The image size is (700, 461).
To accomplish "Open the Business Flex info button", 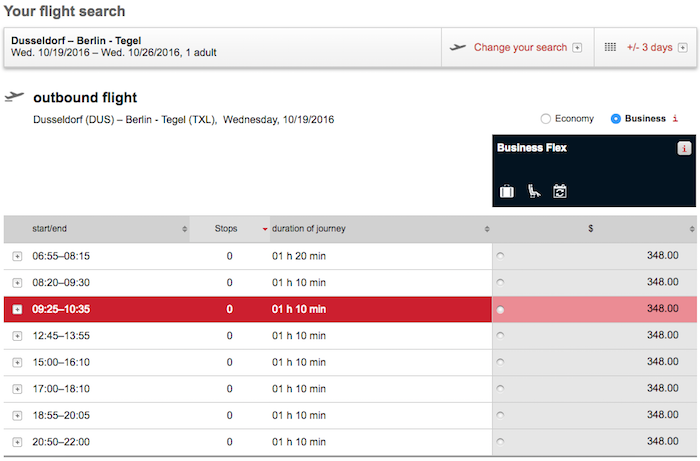I will tap(684, 148).
